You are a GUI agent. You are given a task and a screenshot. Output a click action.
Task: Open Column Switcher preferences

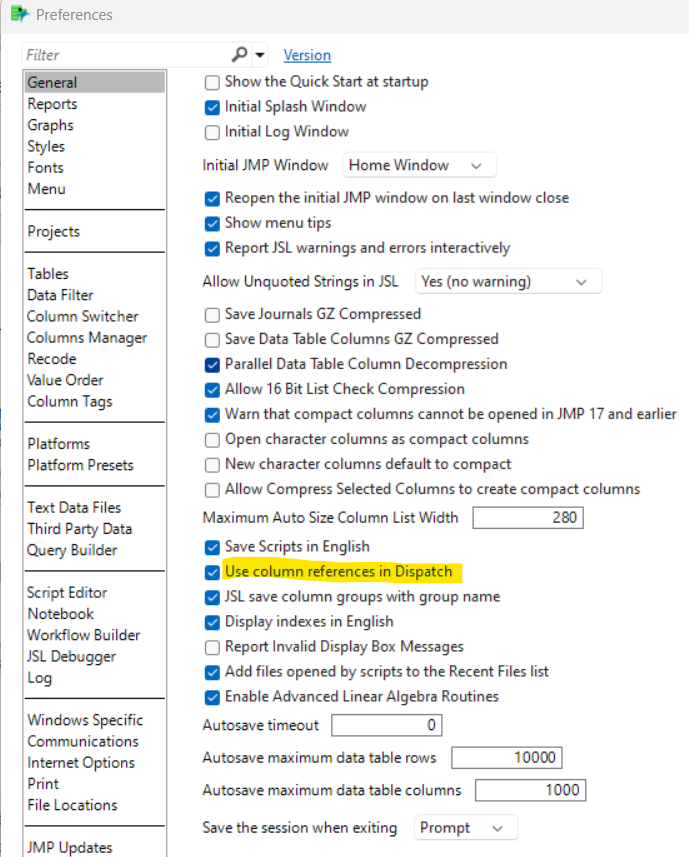click(x=83, y=316)
